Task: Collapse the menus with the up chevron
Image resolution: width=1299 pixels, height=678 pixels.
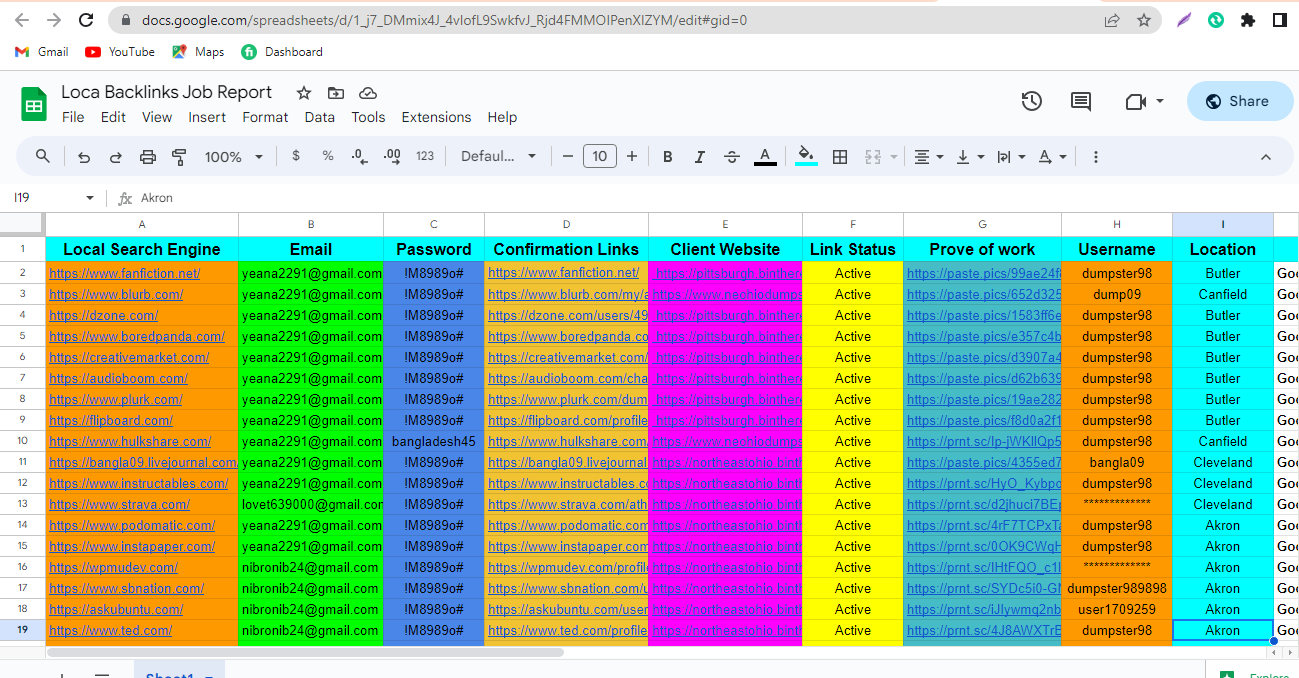Action: (x=1265, y=157)
